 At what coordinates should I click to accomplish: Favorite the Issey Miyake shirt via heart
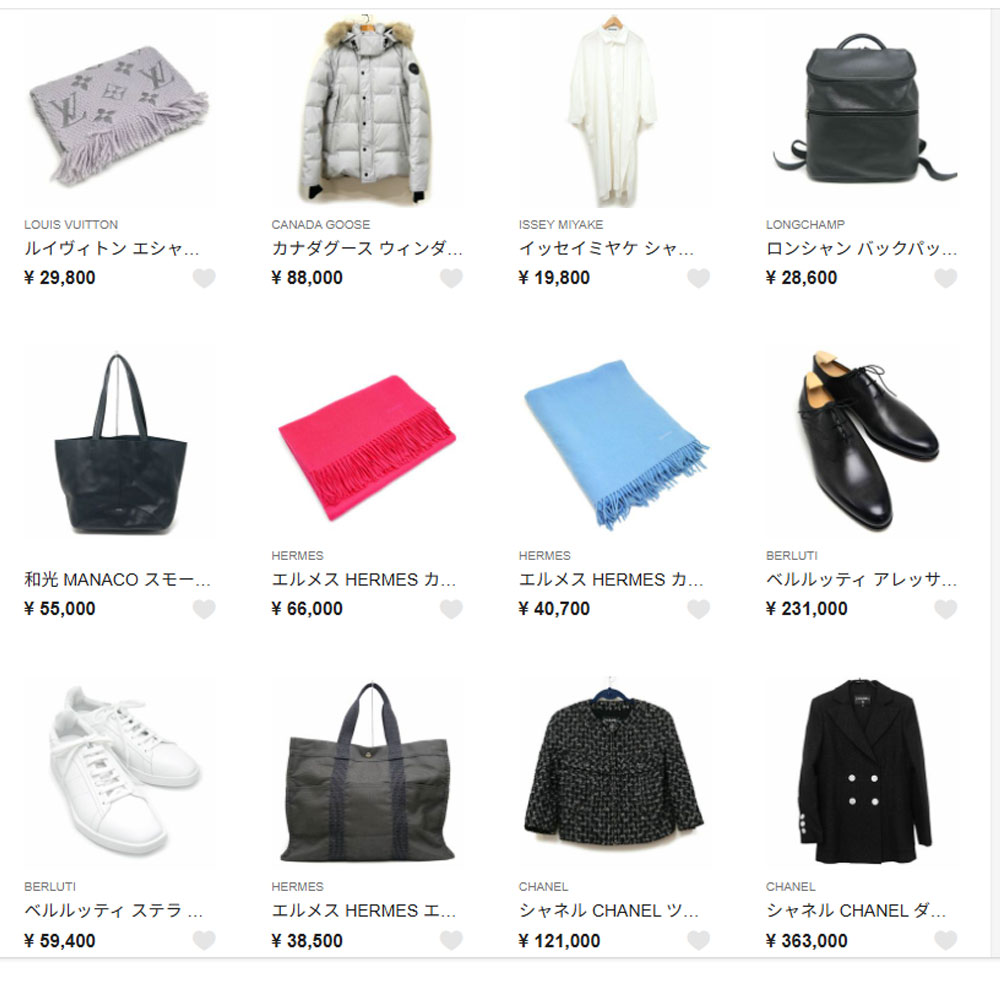pyautogui.click(x=698, y=278)
